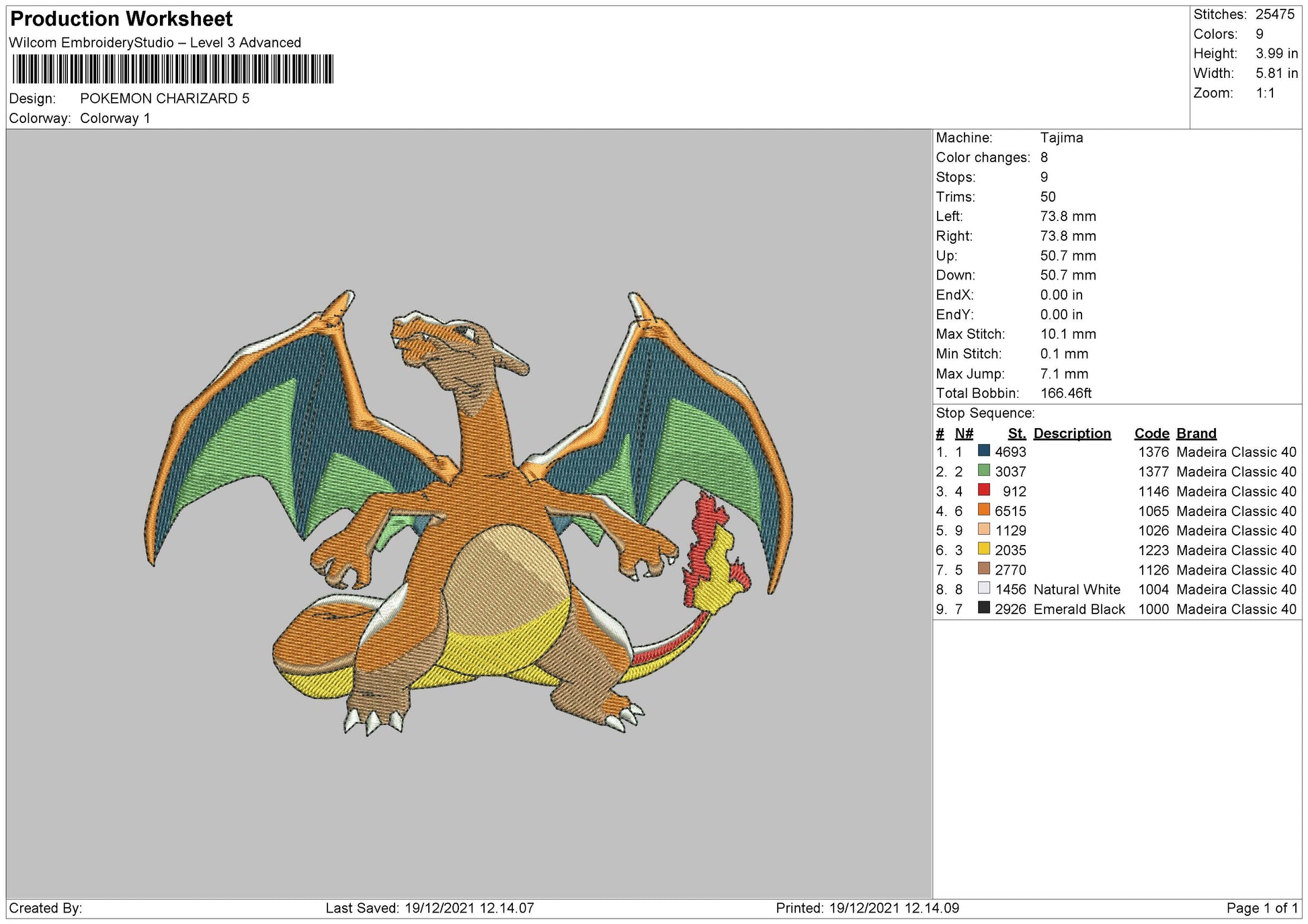Click the 'Page 1 of 1' footer text
The image size is (1308, 924).
pos(1262,909)
